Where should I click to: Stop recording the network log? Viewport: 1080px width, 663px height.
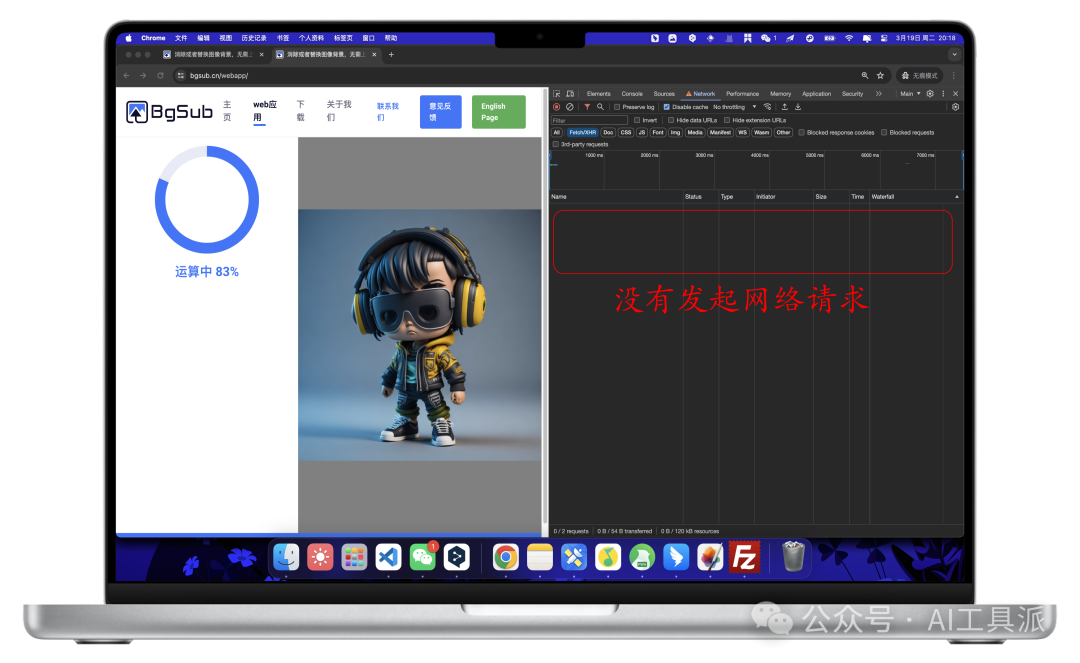pos(557,107)
